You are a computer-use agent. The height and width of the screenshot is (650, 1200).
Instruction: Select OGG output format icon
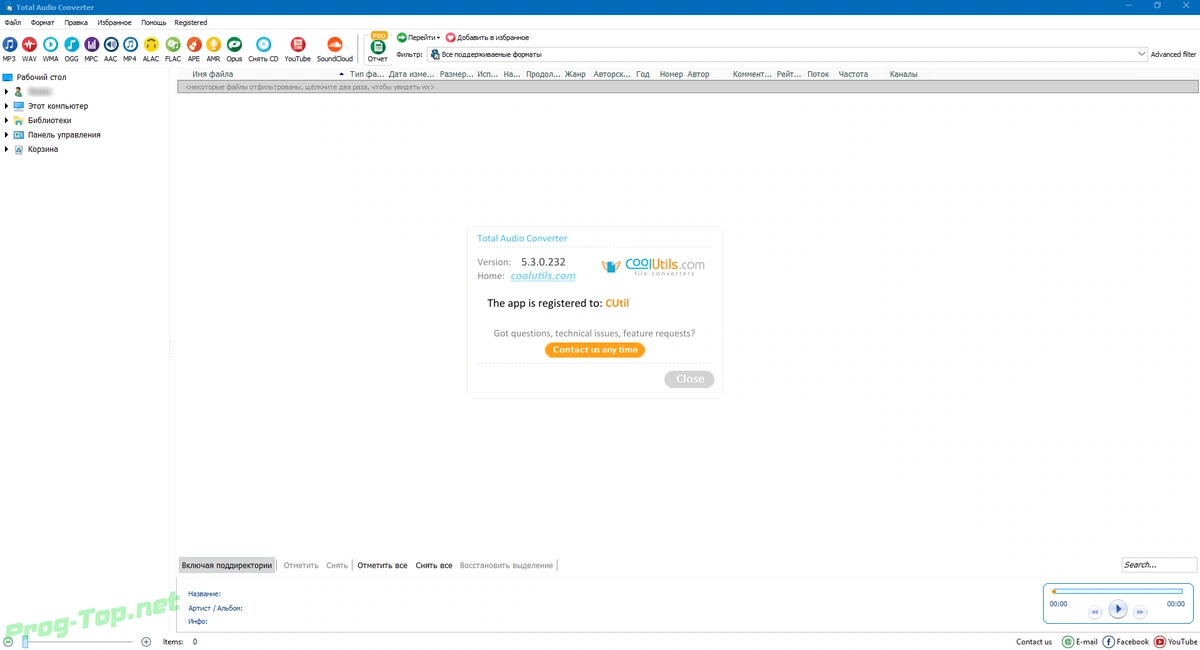71,48
